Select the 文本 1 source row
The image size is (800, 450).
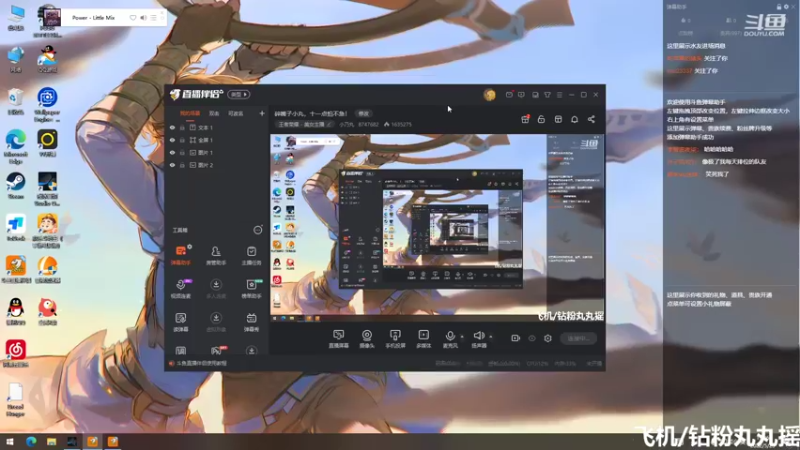click(x=217, y=128)
